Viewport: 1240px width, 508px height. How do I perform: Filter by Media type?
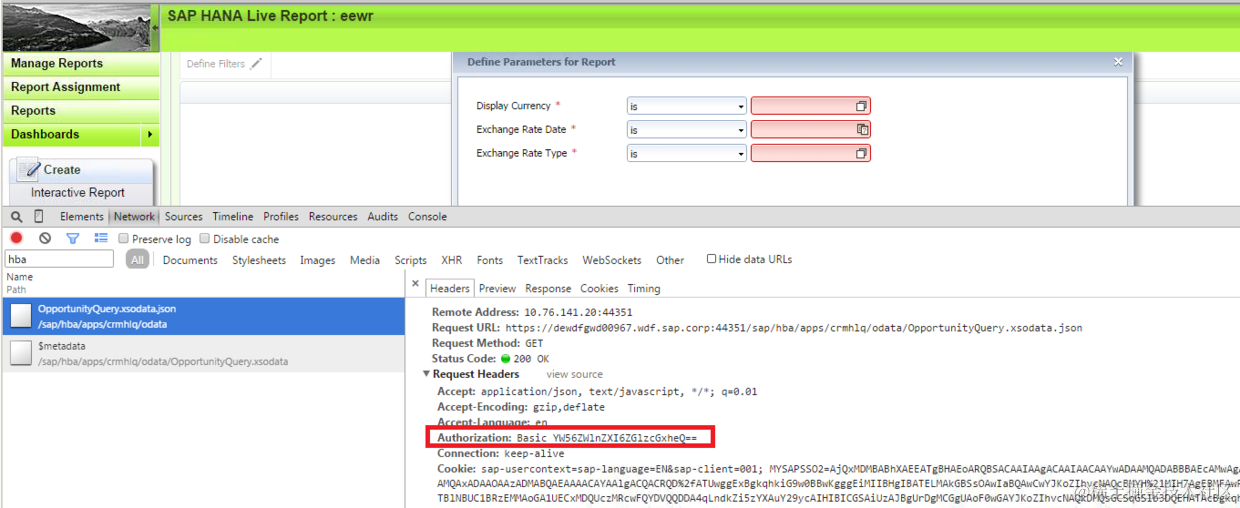pyautogui.click(x=365, y=260)
